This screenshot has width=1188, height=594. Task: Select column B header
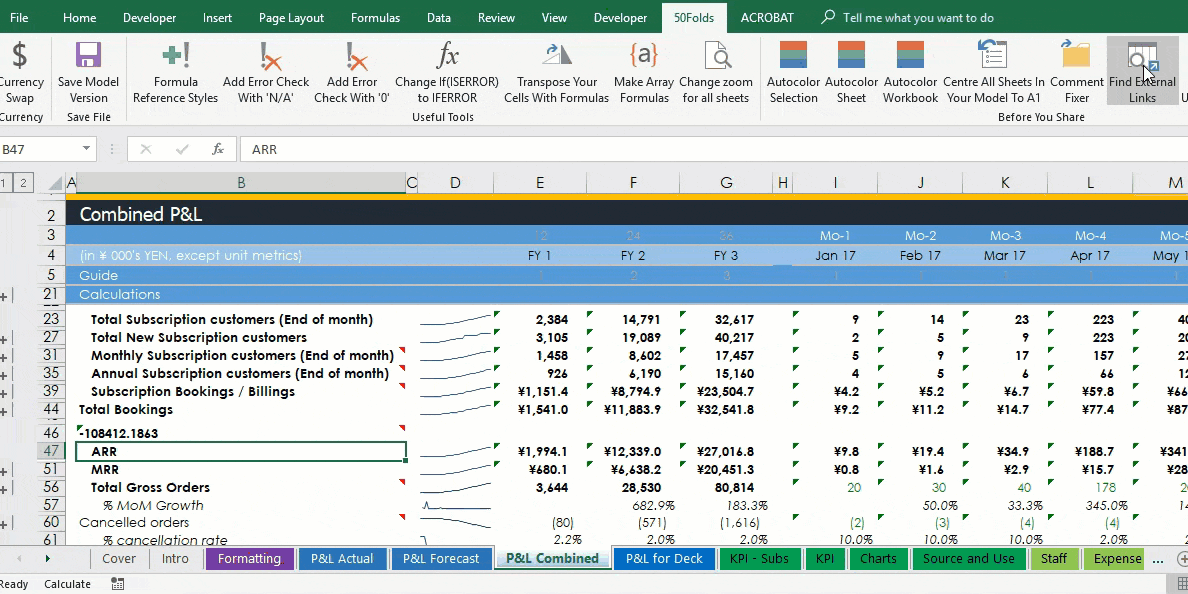(x=241, y=183)
